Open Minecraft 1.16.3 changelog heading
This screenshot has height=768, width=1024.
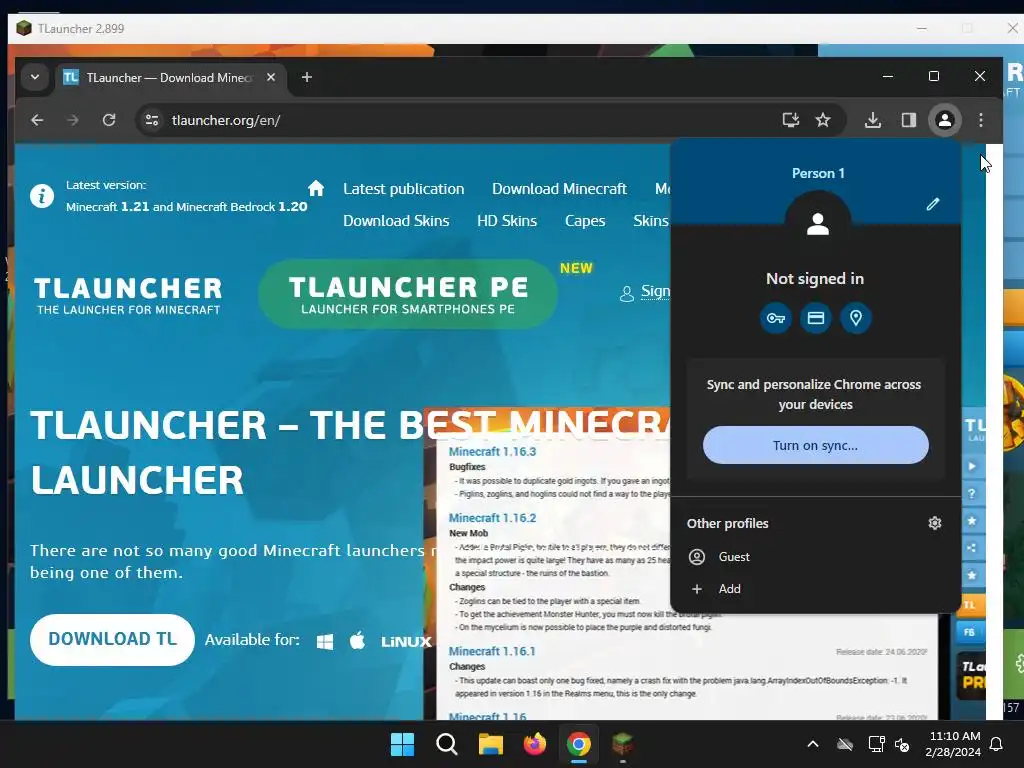492,451
